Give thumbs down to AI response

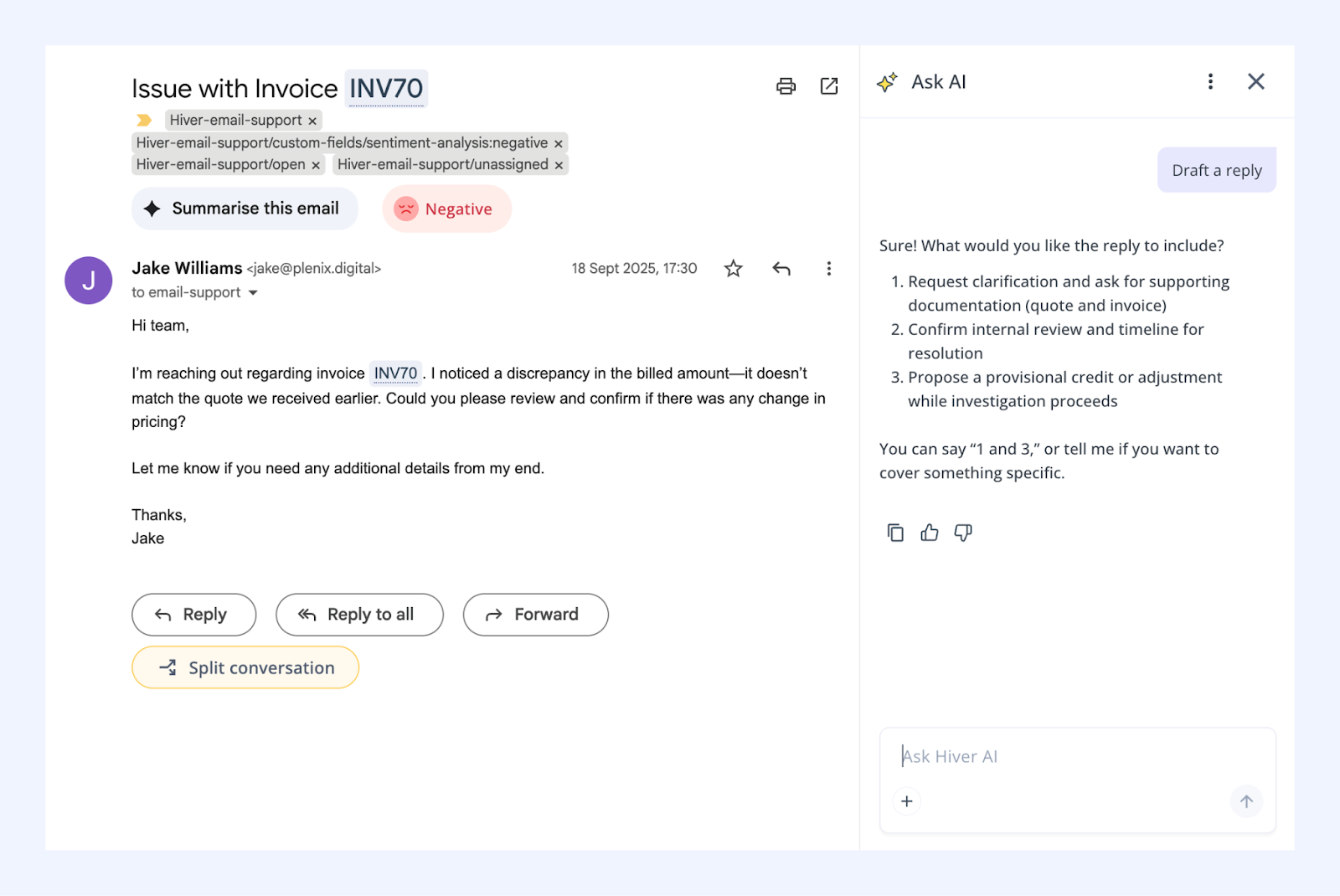tap(963, 533)
